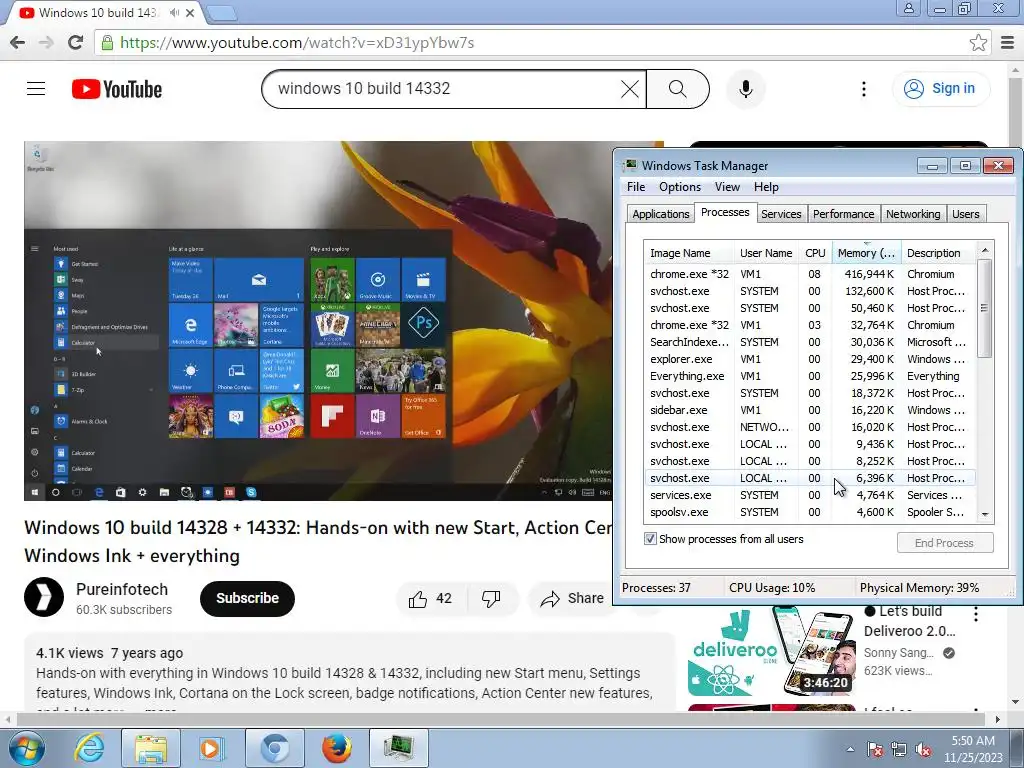The height and width of the screenshot is (768, 1024).
Task: Click the YouTube search magnifier button
Action: (x=678, y=89)
